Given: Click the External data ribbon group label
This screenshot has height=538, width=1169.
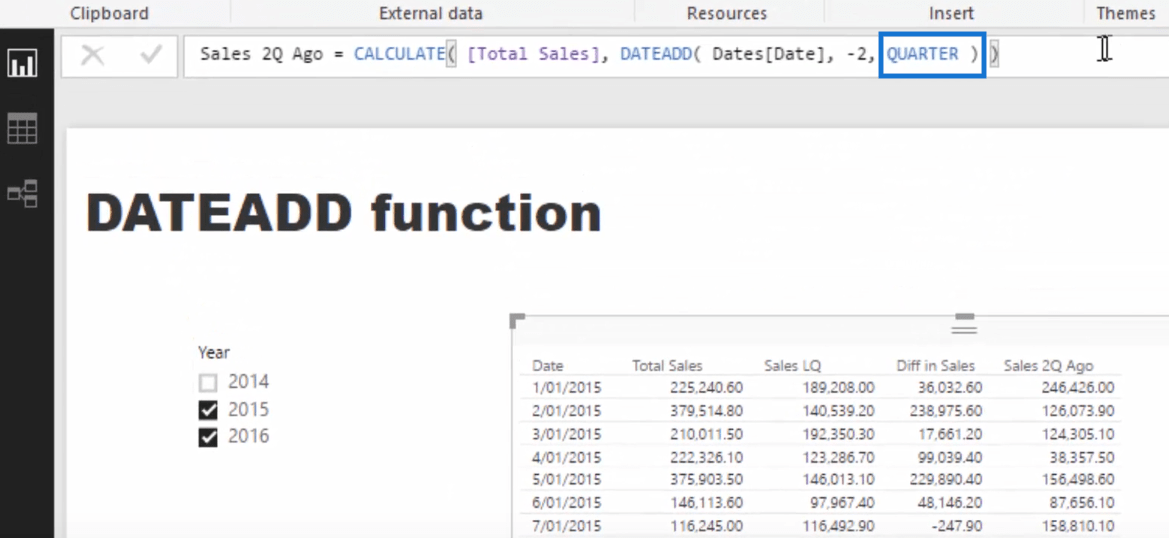Looking at the screenshot, I should click(430, 13).
